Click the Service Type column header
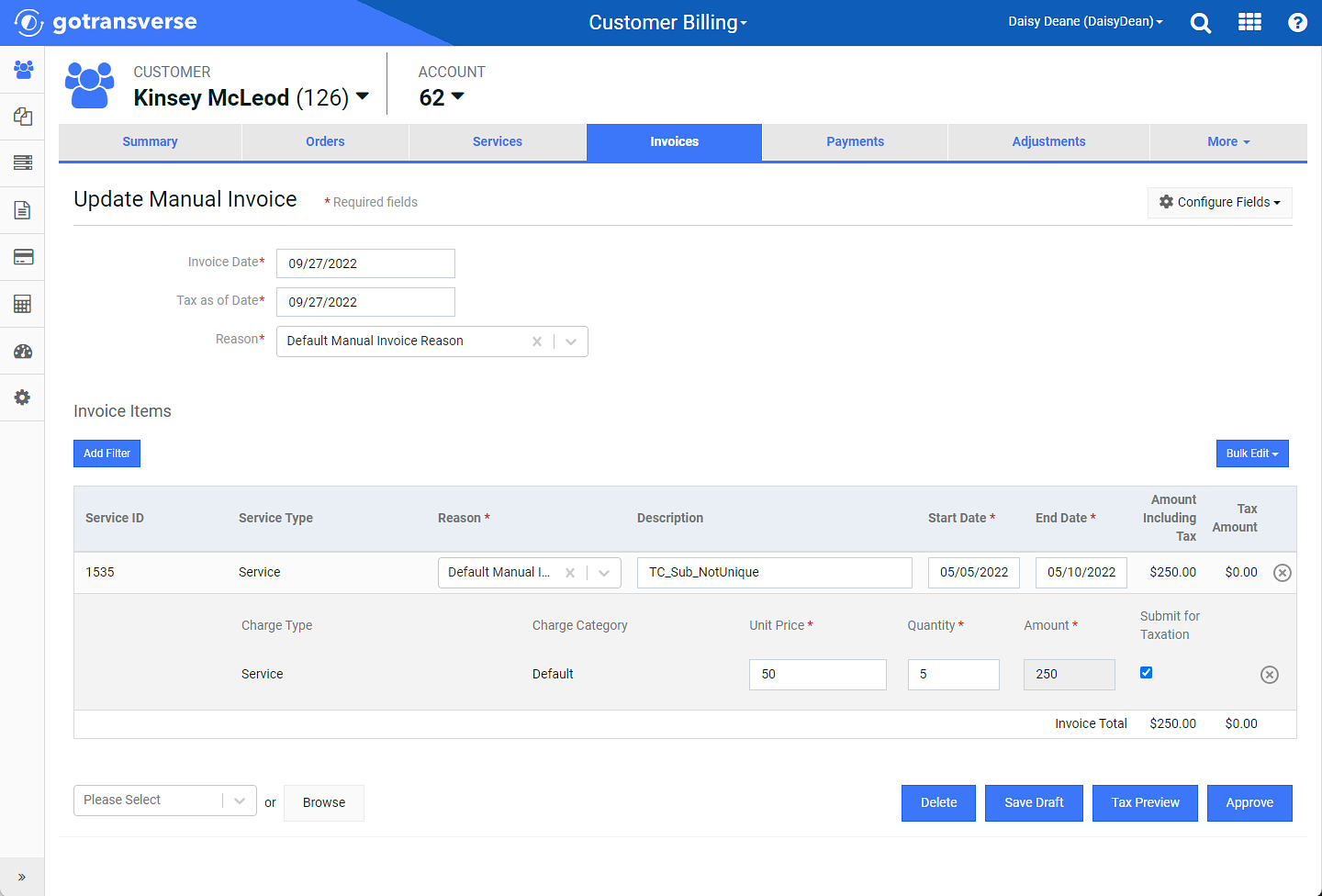 (x=275, y=519)
